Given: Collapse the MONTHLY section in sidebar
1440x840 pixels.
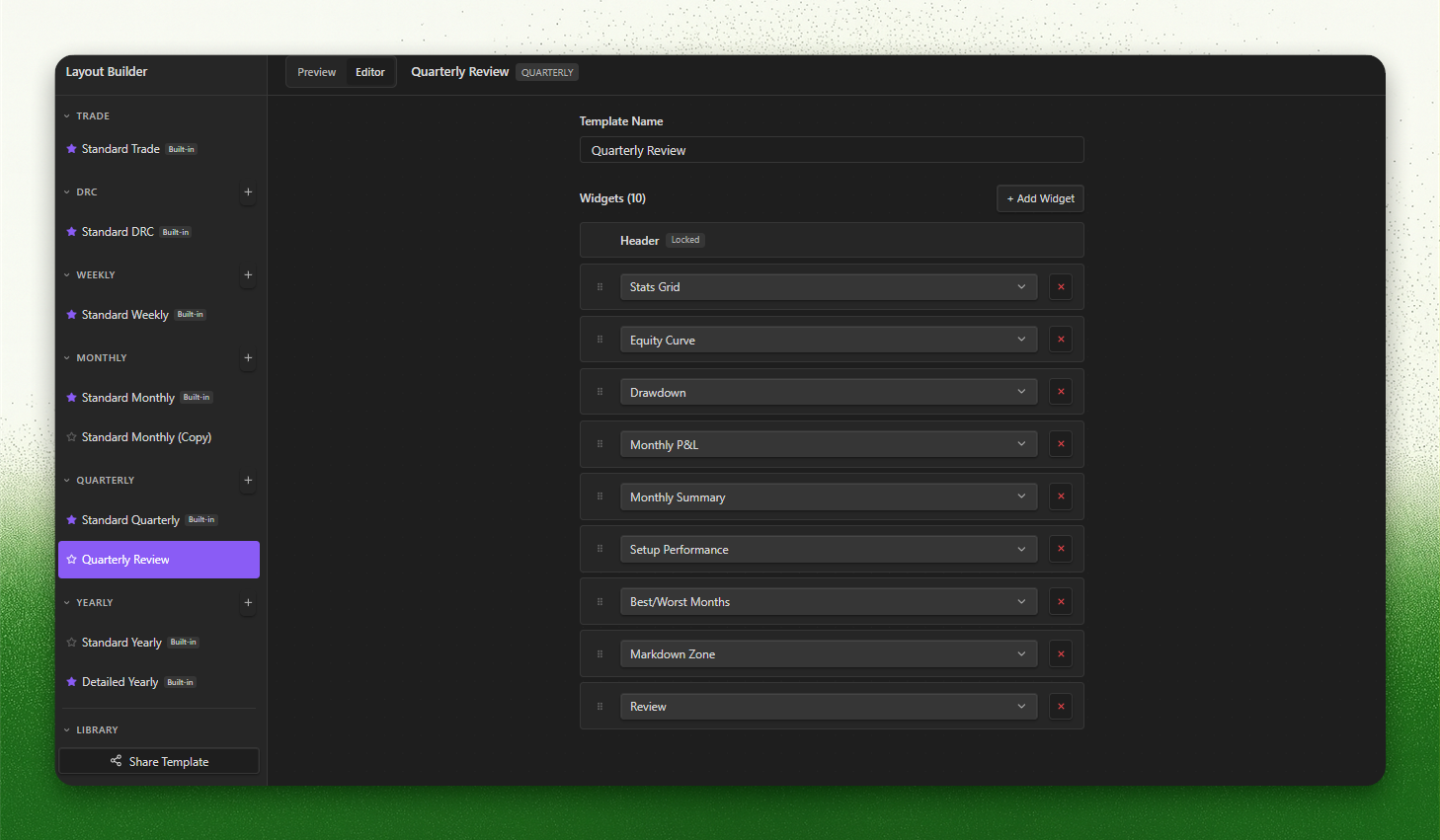Looking at the screenshot, I should [x=67, y=358].
